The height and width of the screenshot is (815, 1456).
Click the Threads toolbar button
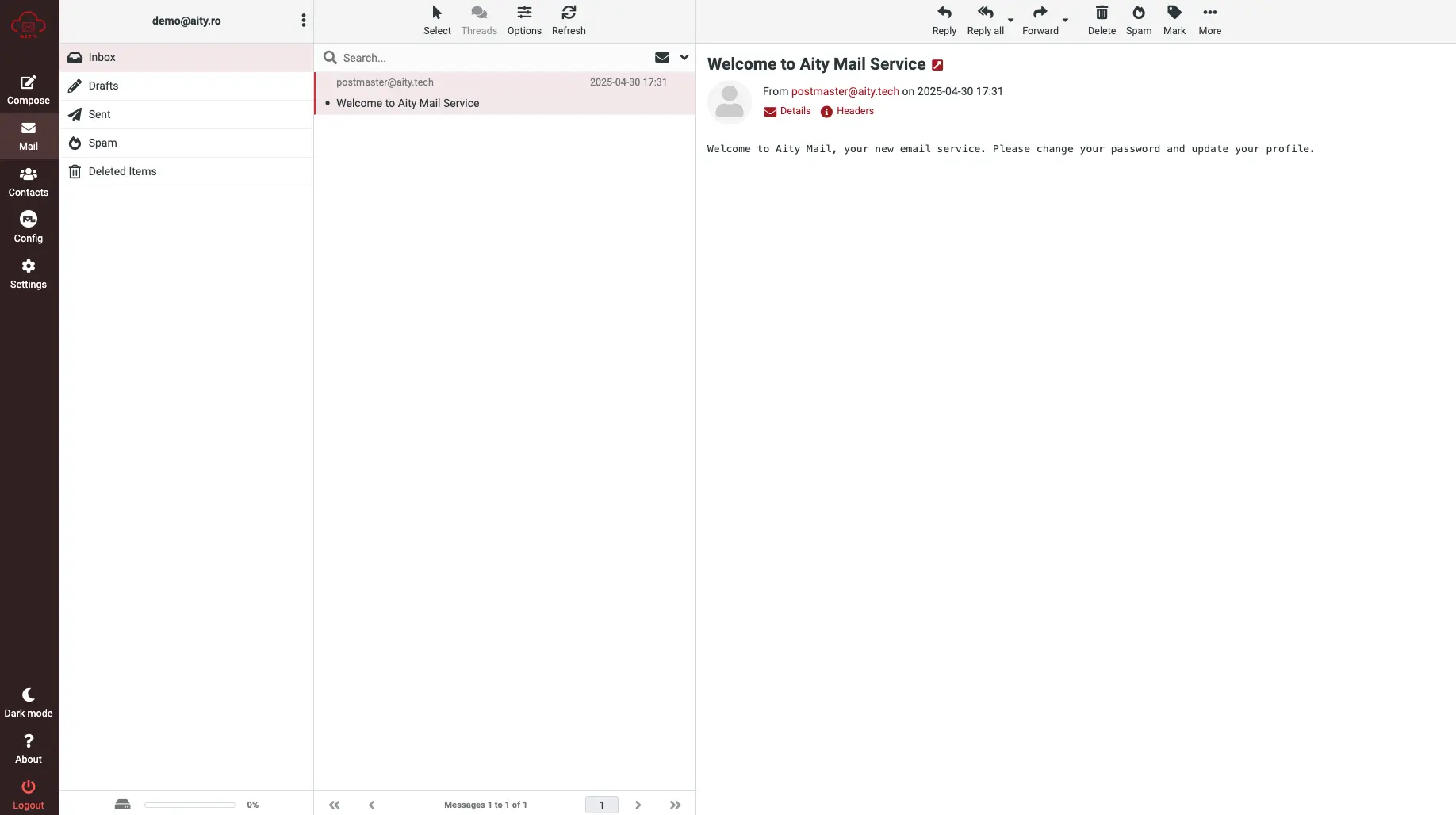(479, 21)
